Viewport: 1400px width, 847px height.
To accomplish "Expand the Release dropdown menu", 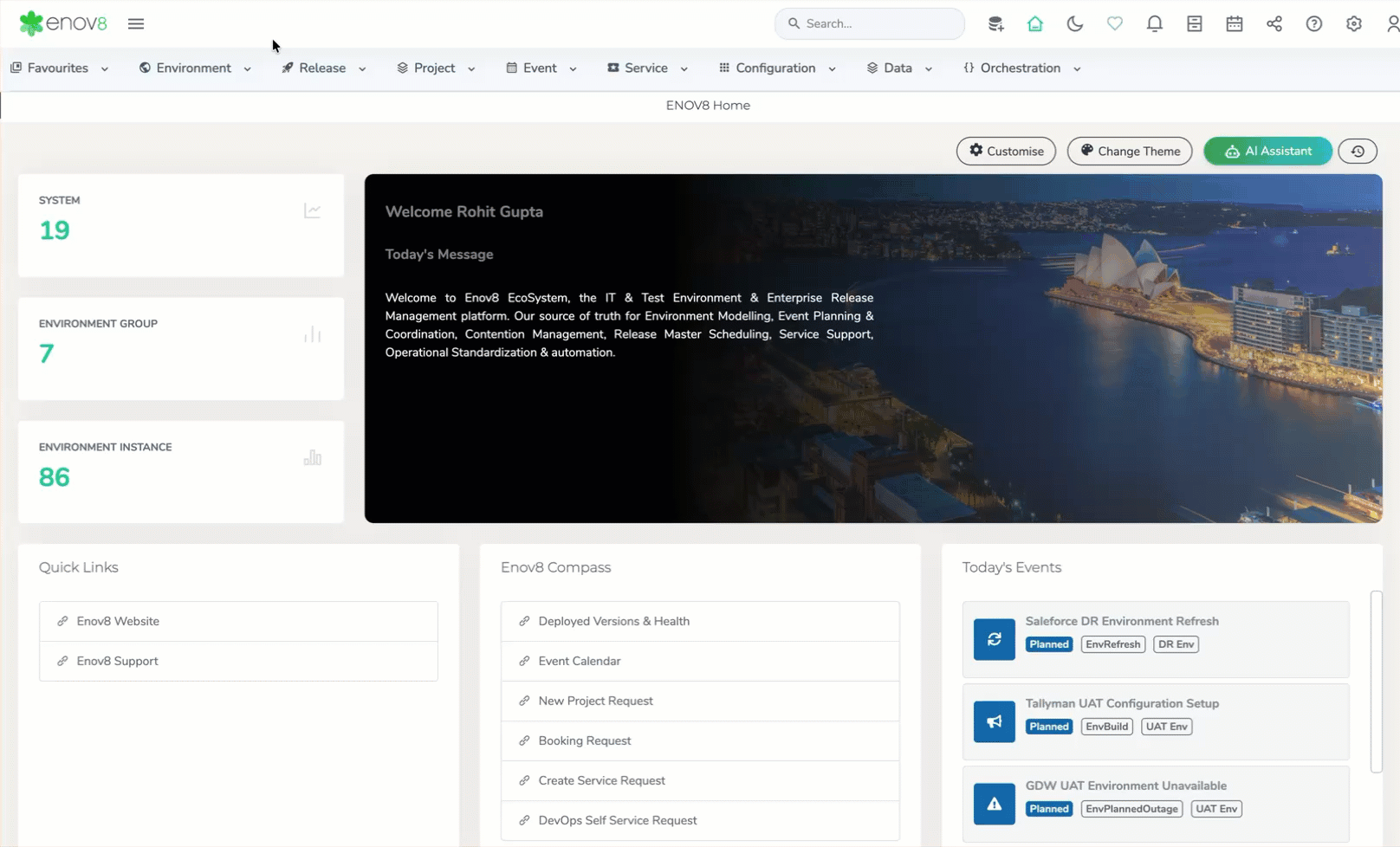I will click(323, 68).
